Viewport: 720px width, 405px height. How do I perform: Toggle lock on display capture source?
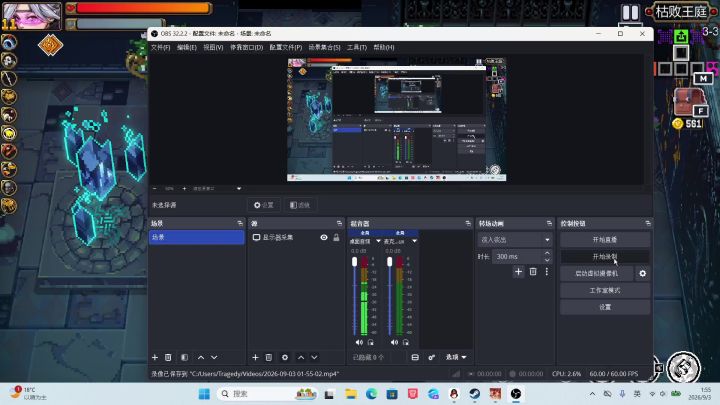[x=336, y=237]
